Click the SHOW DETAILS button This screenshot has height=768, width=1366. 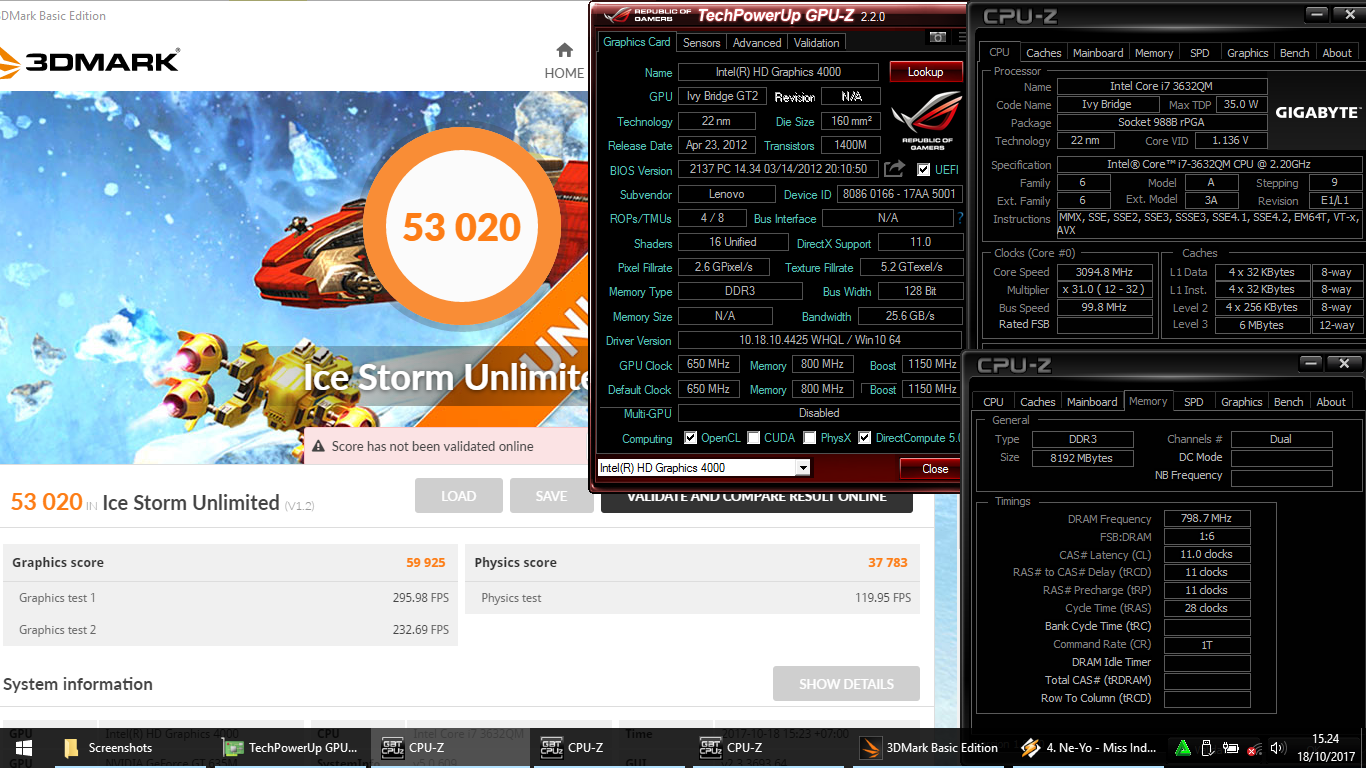(x=846, y=684)
